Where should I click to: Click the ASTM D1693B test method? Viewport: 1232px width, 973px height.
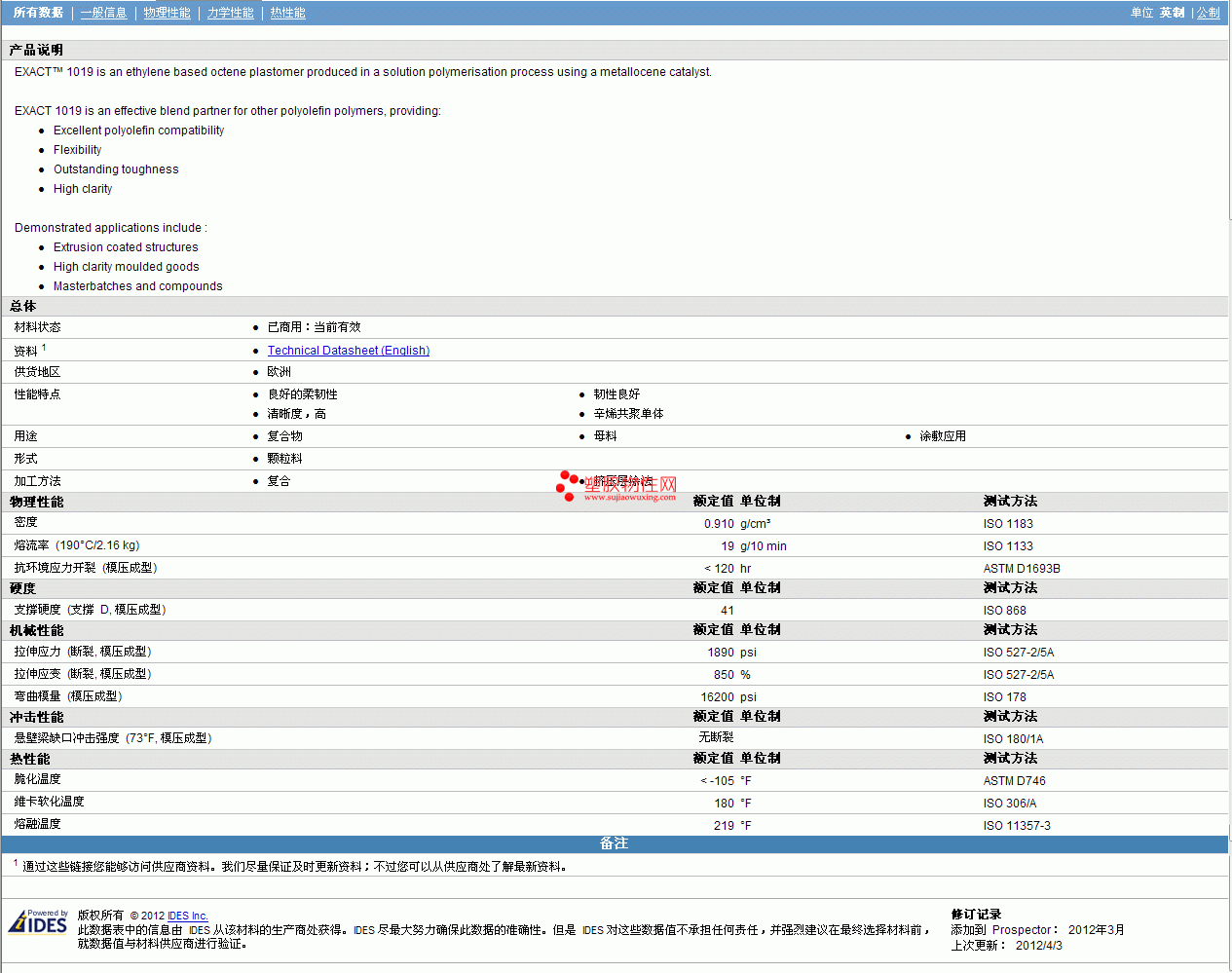coord(1022,569)
